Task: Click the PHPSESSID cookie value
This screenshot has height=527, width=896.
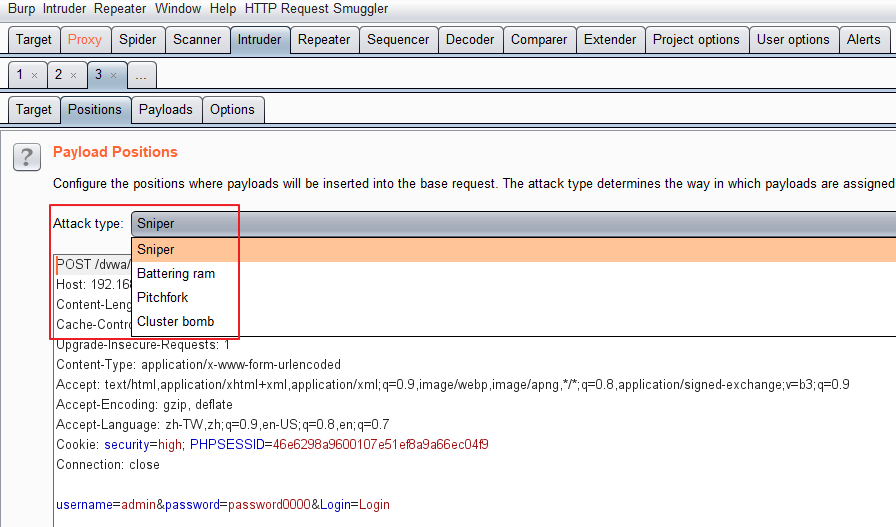Action: coord(381,445)
